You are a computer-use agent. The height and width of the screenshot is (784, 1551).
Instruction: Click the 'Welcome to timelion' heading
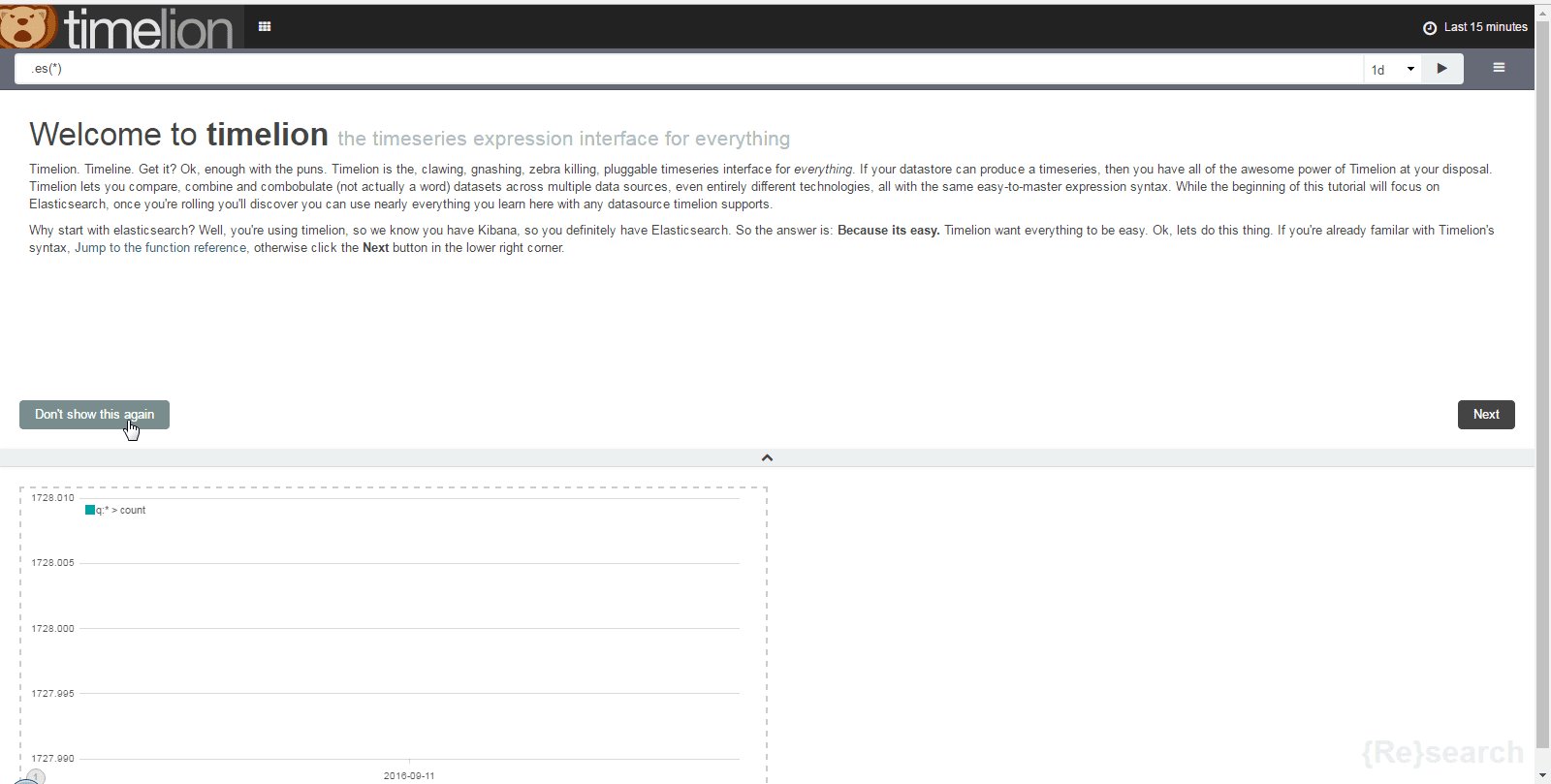tap(178, 135)
